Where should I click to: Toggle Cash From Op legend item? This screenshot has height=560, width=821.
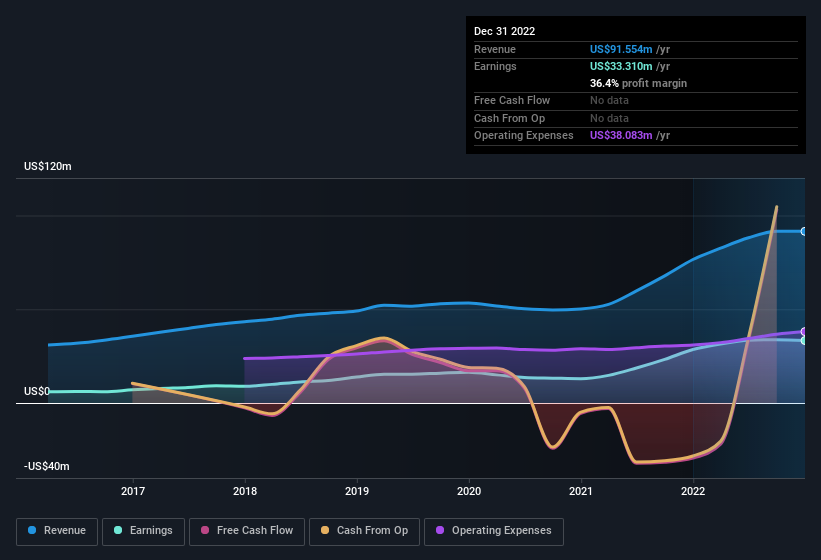(364, 530)
